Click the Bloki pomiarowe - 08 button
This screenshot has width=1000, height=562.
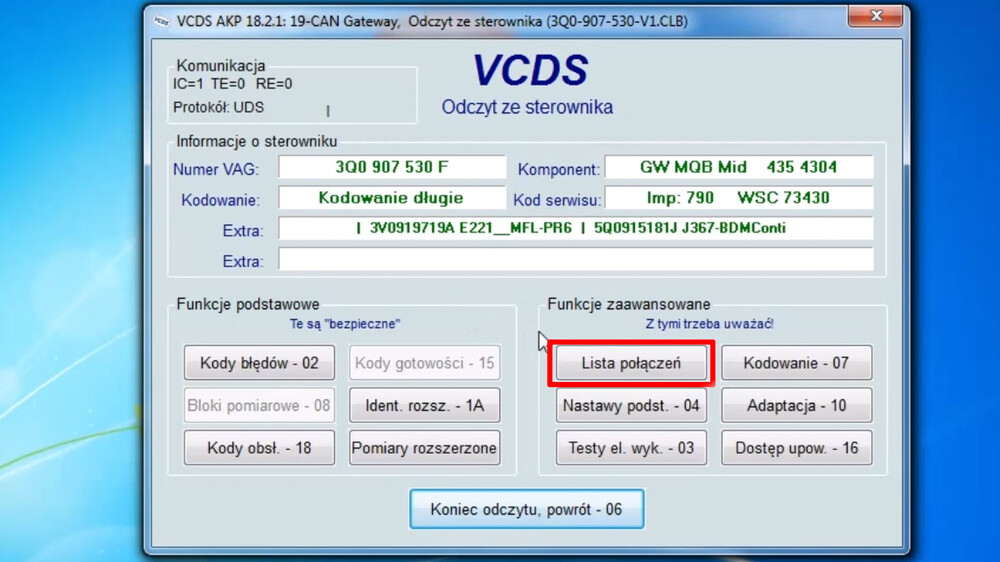pyautogui.click(x=259, y=406)
